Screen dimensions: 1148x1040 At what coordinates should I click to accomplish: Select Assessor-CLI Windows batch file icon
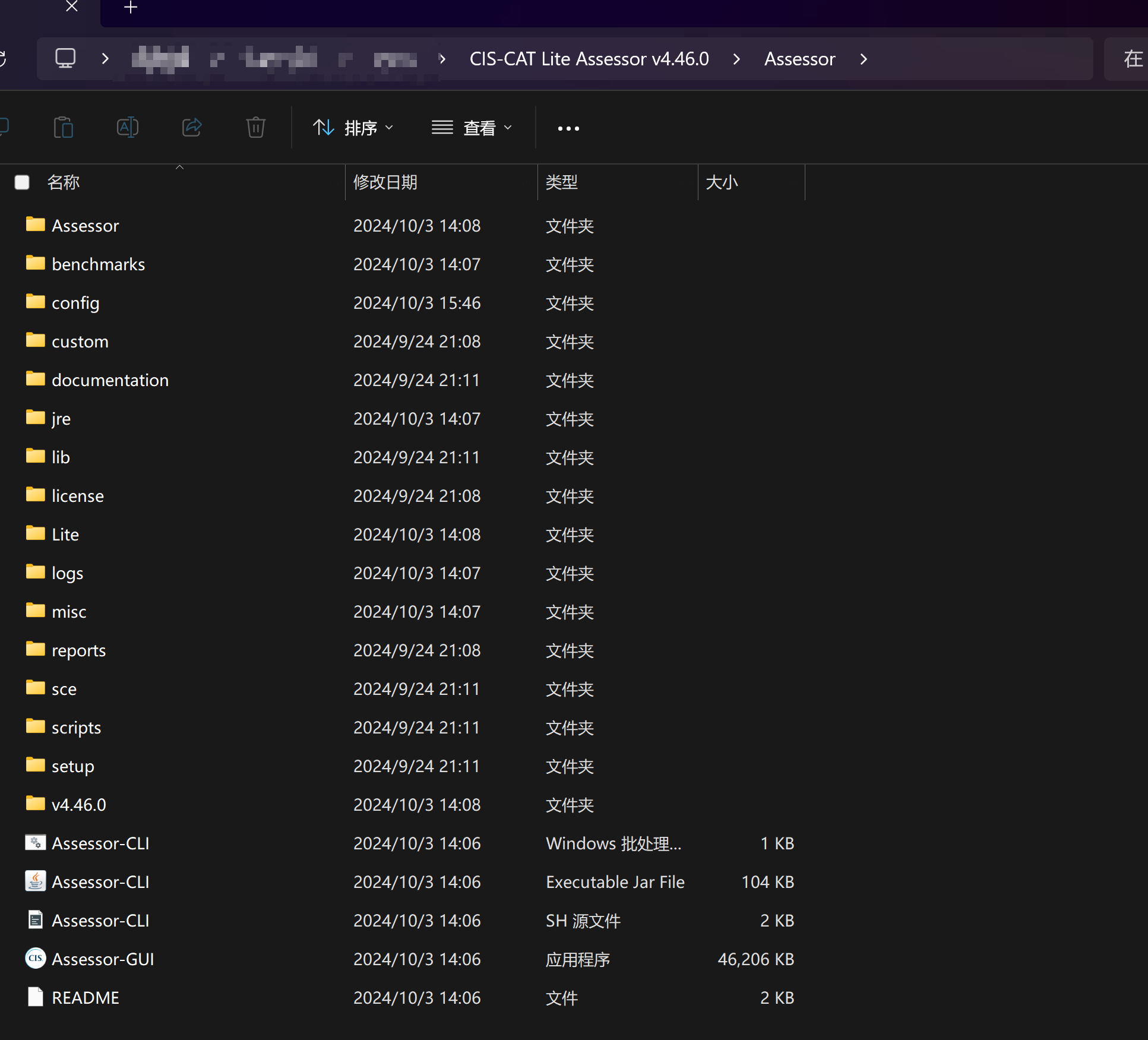36,842
